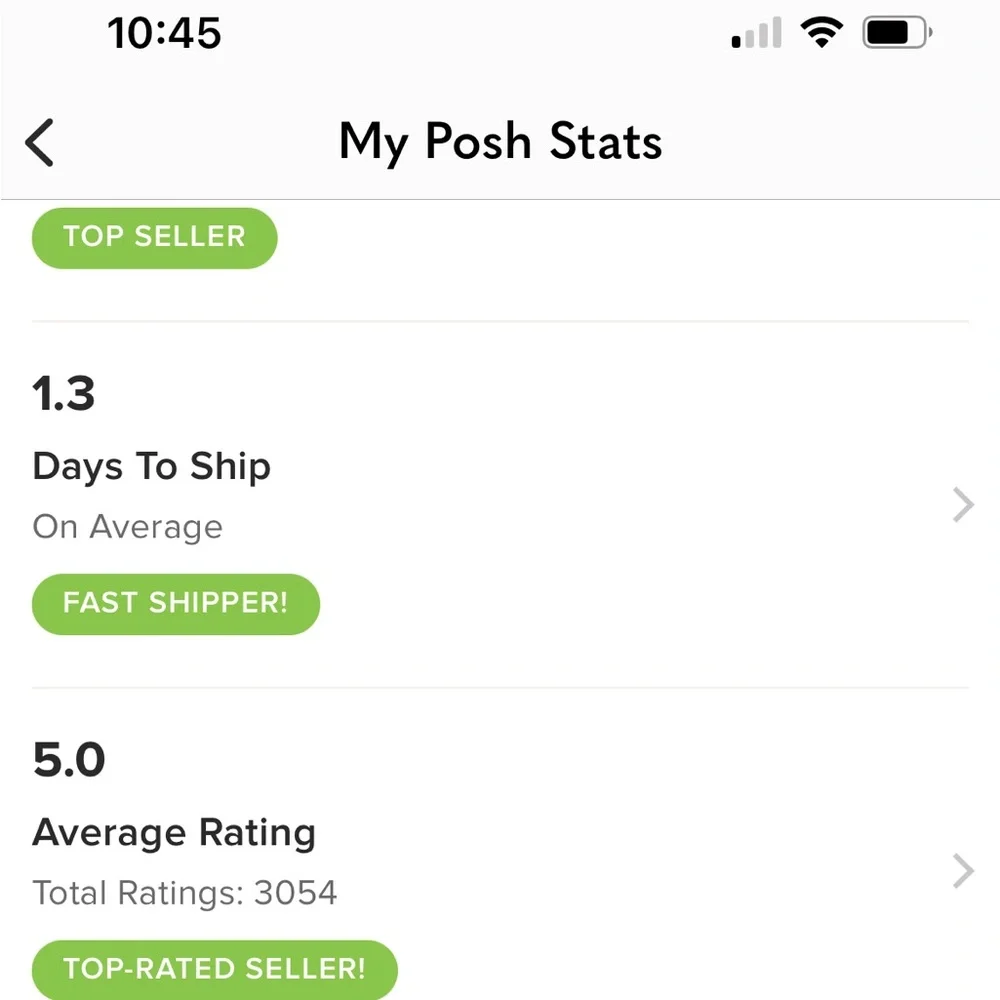Tap the FAST SHIPPER! badge

pyautogui.click(x=175, y=604)
